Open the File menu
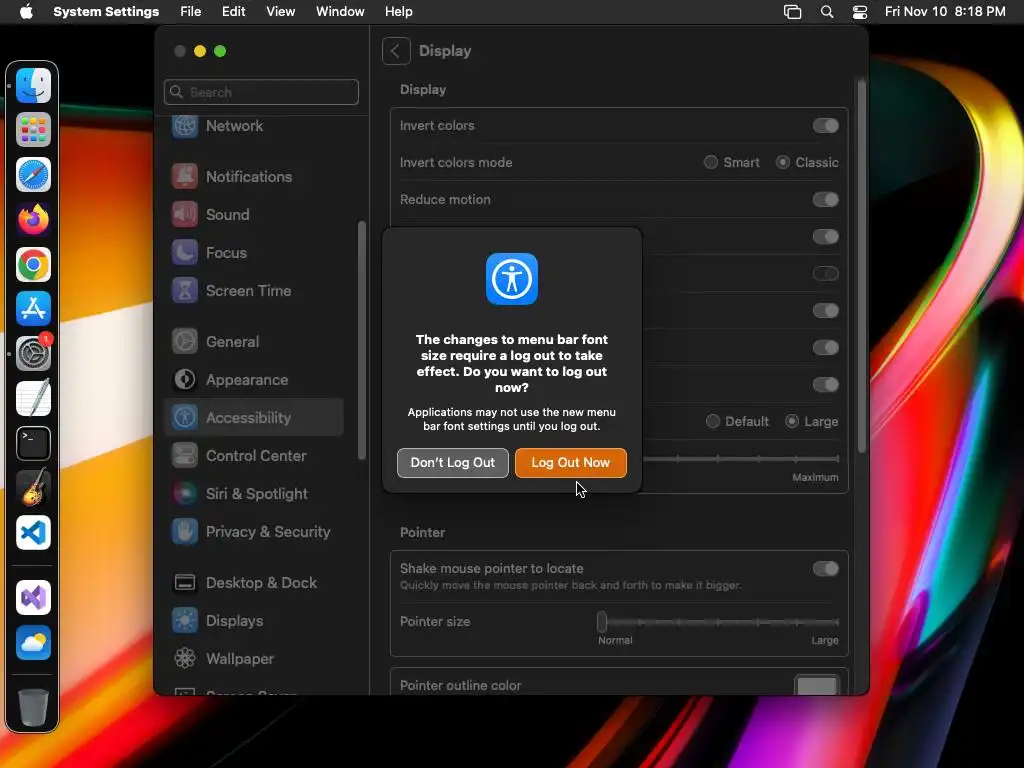 click(x=191, y=12)
